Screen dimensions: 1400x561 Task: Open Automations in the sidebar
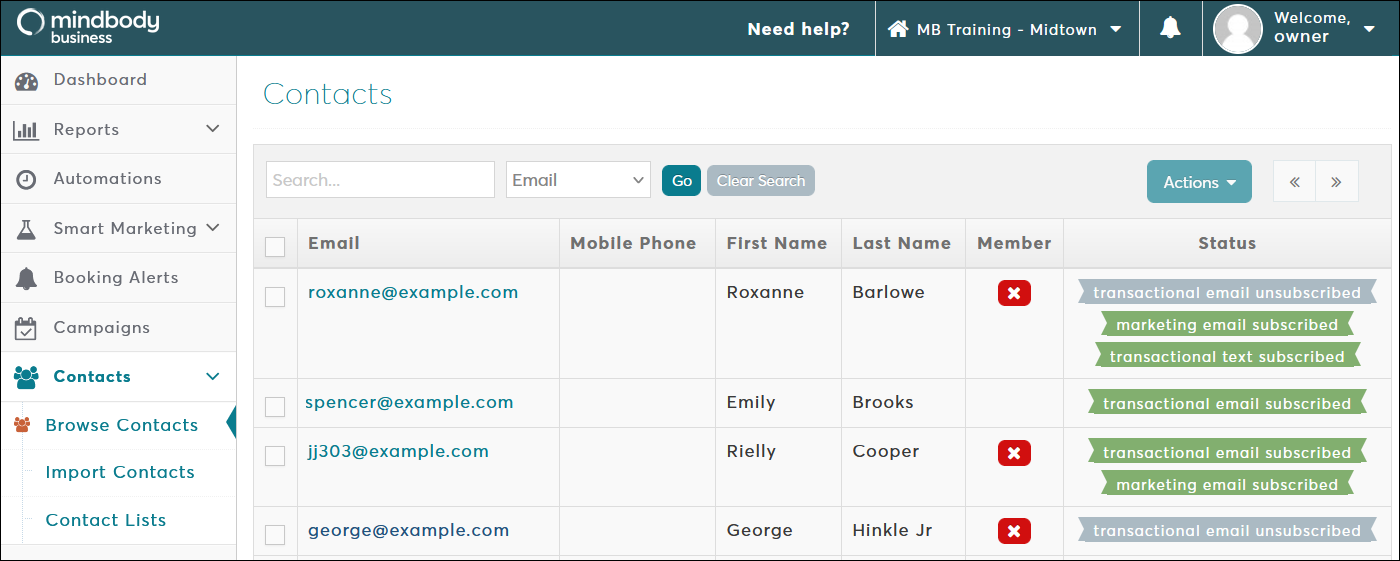pos(107,179)
